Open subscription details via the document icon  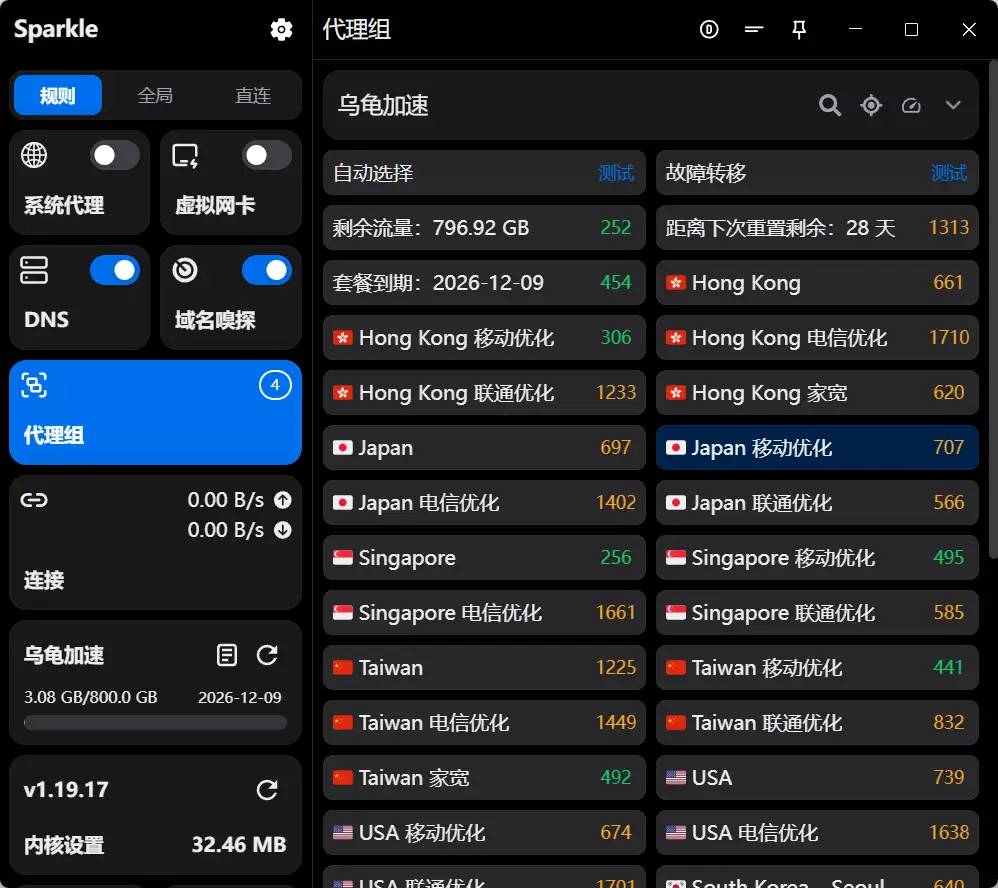(x=227, y=655)
